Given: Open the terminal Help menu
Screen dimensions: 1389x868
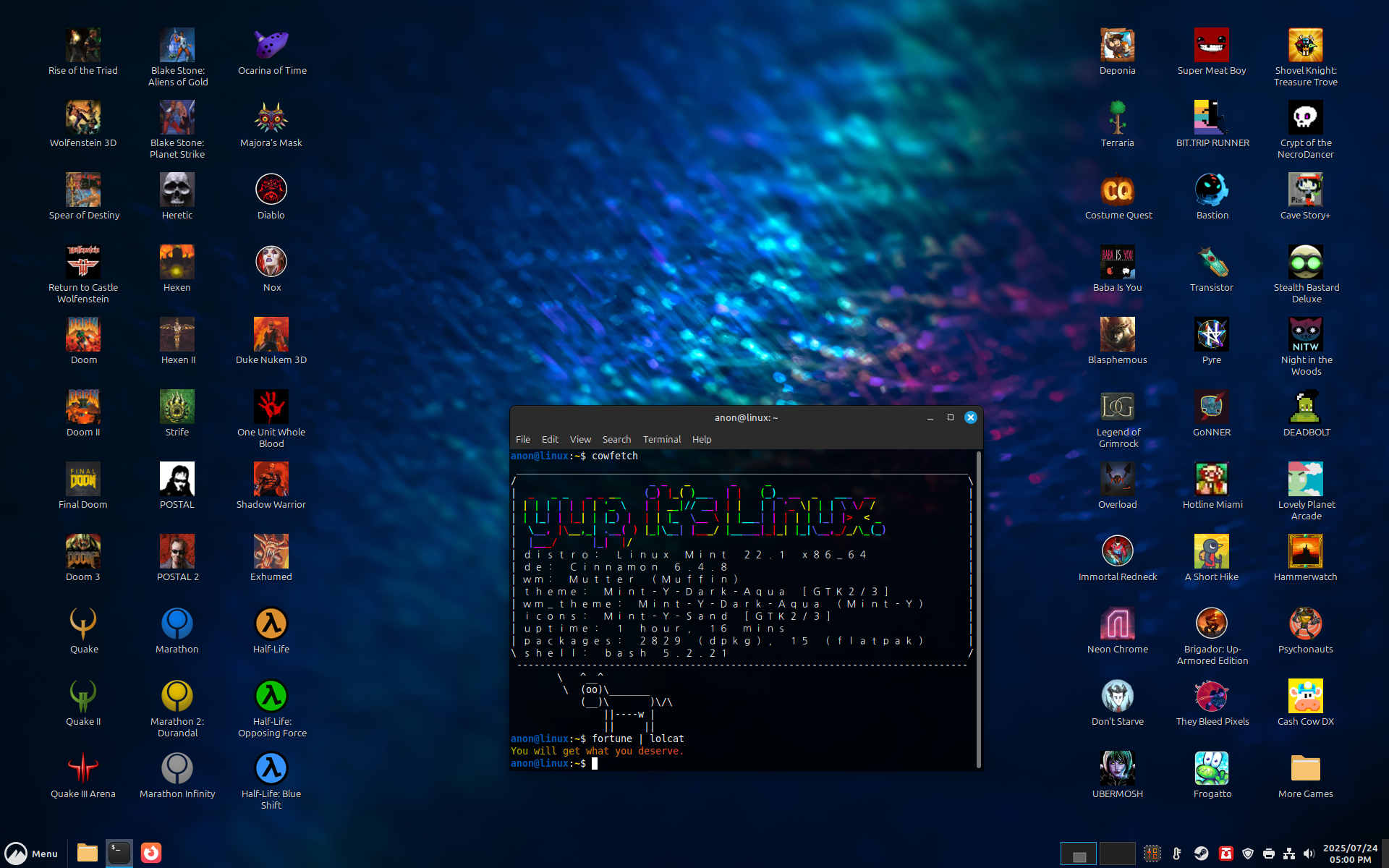Looking at the screenshot, I should (x=702, y=439).
